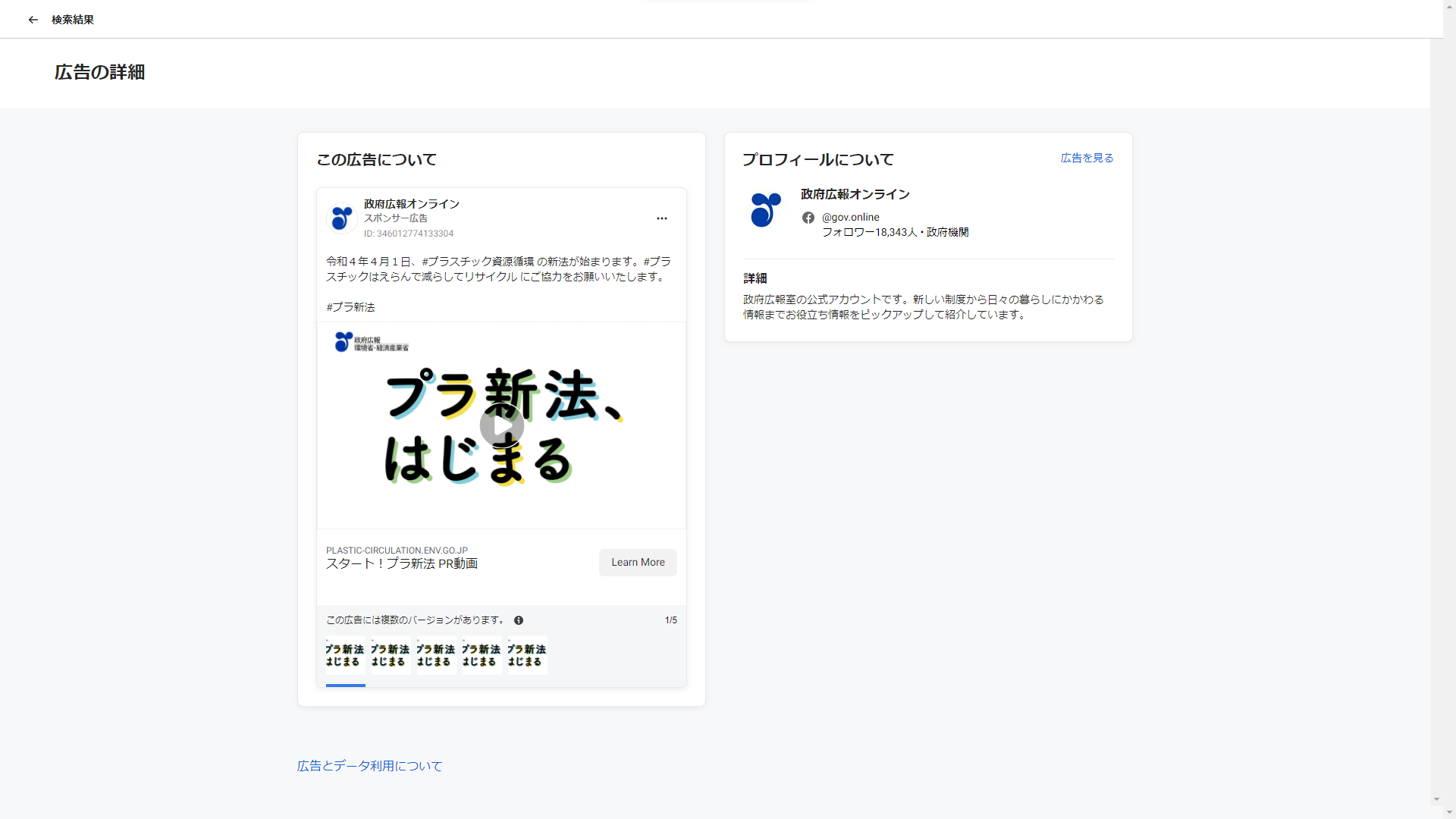Select the third ad version thumbnail
Viewport: 1456px width, 819px height.
[x=436, y=655]
